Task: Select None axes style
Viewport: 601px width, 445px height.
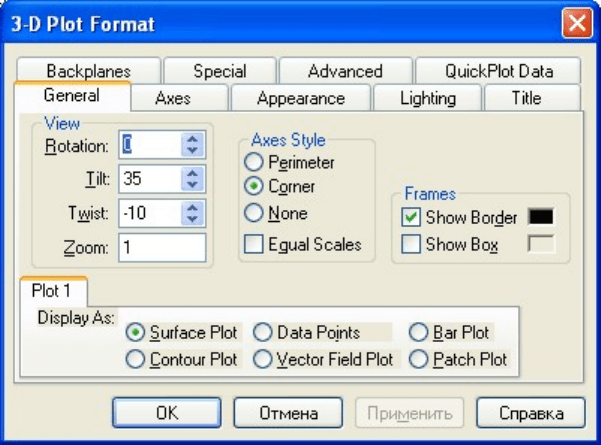Action: click(254, 213)
